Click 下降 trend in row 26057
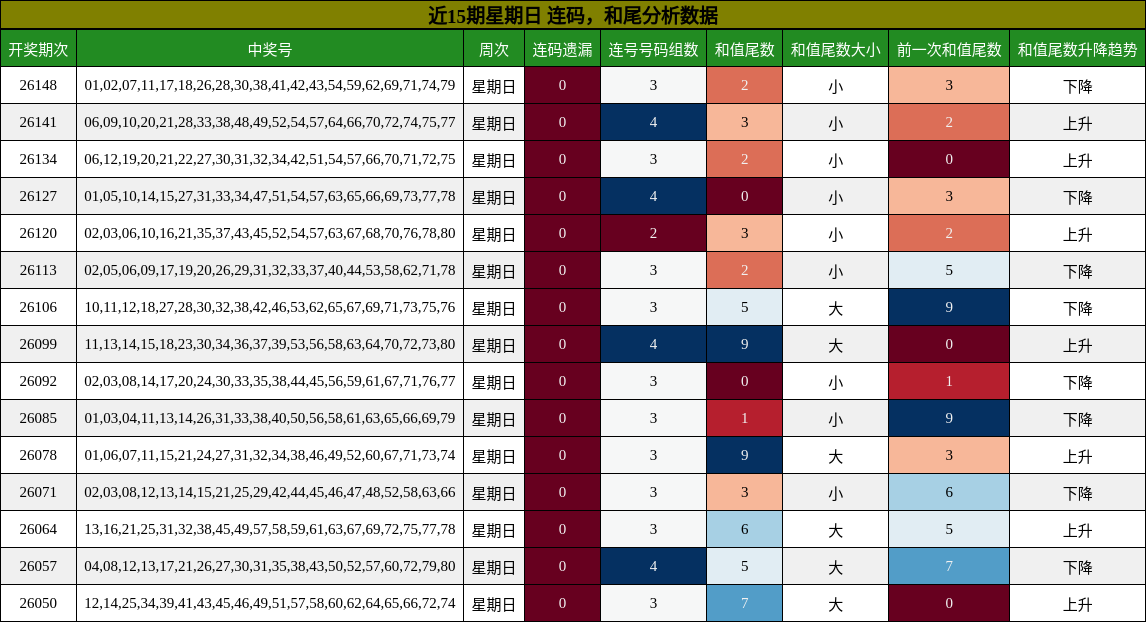The image size is (1146, 622). [x=1077, y=566]
